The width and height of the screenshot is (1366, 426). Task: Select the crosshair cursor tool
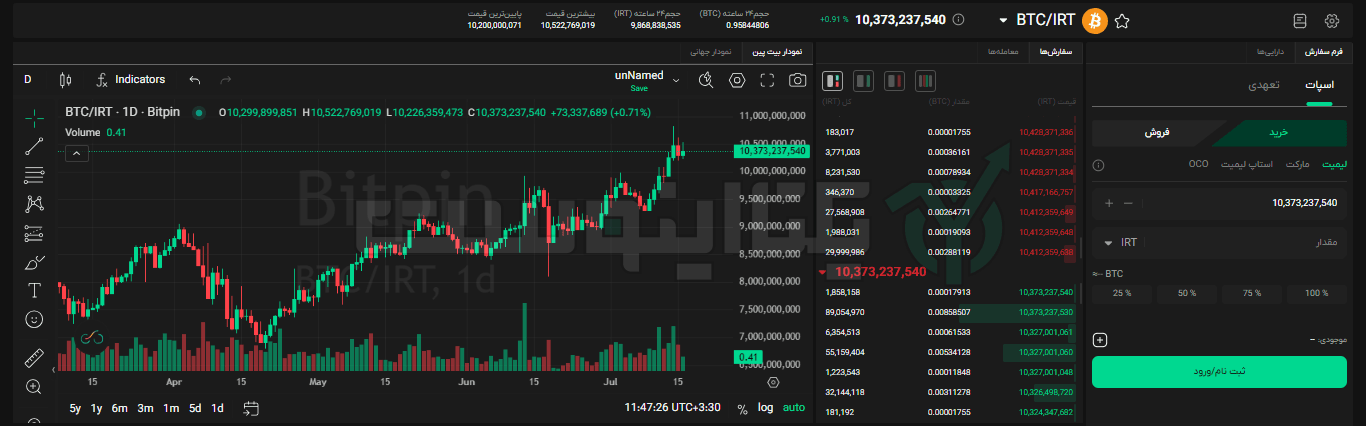point(34,117)
